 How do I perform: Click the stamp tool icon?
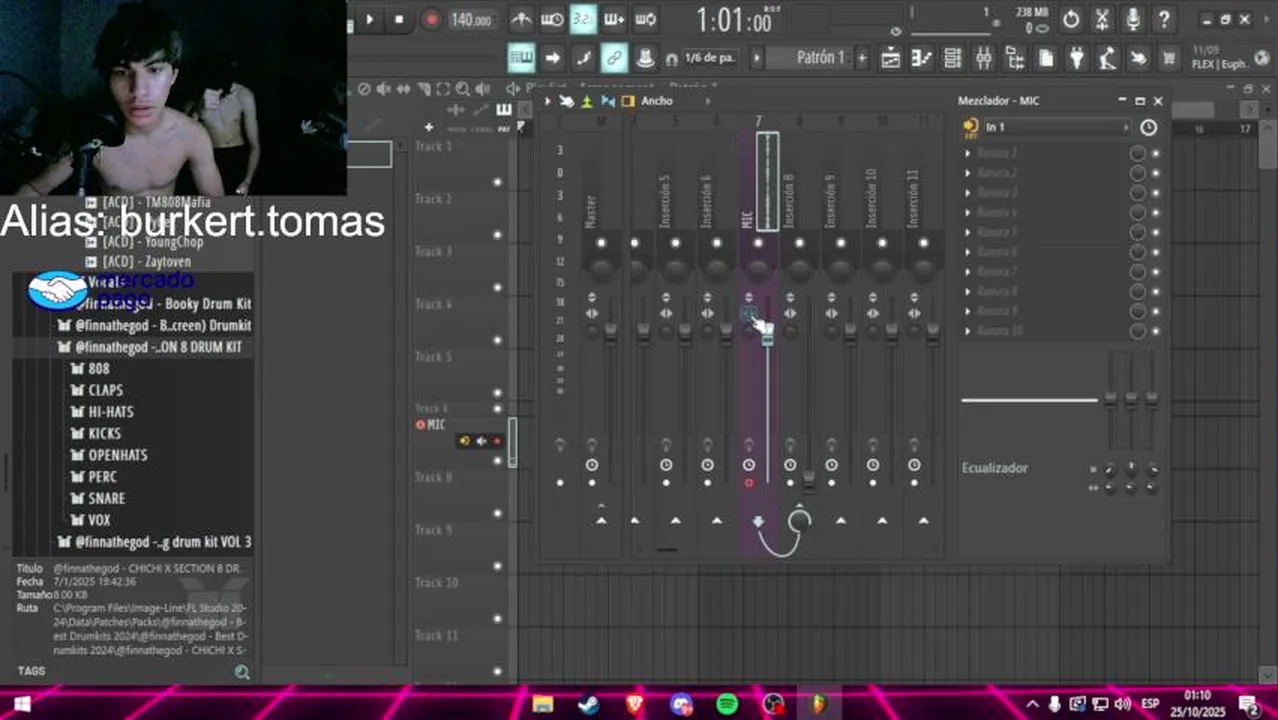tap(645, 58)
